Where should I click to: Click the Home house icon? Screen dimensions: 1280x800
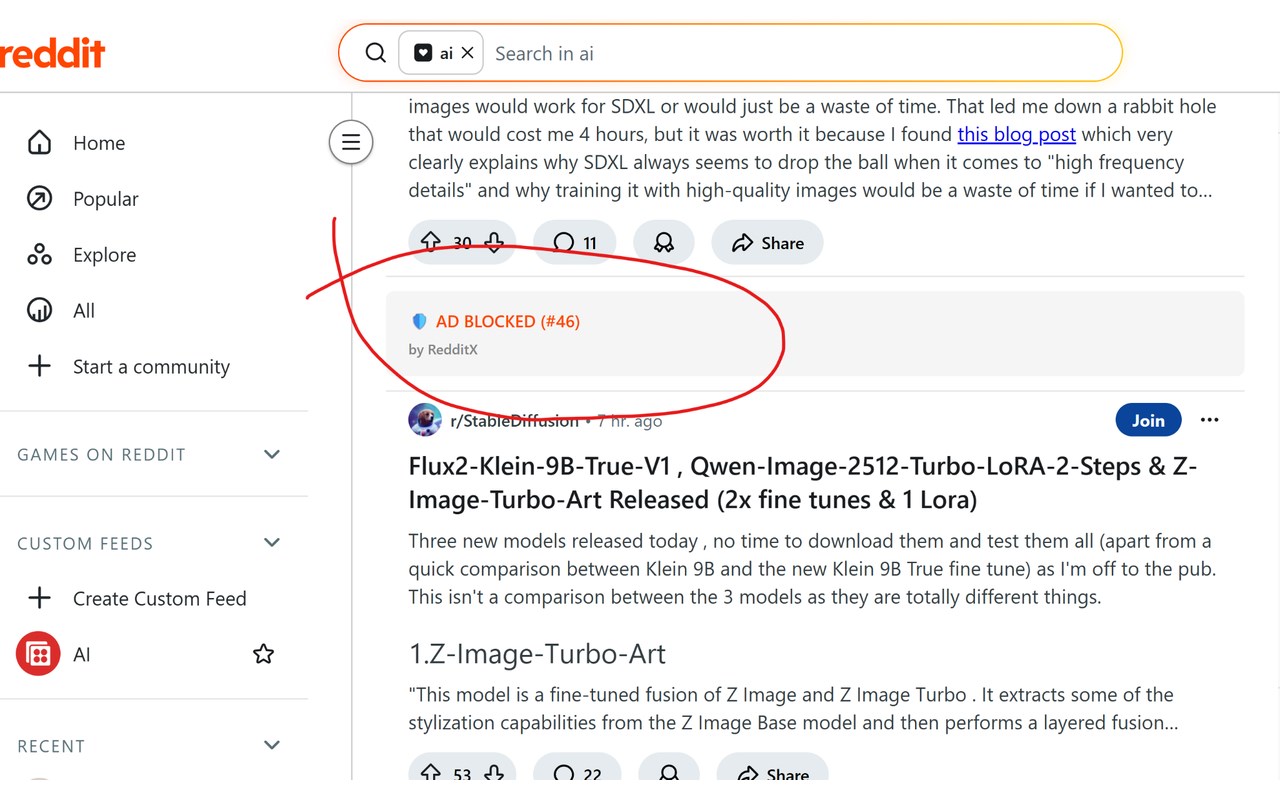pyautogui.click(x=39, y=143)
